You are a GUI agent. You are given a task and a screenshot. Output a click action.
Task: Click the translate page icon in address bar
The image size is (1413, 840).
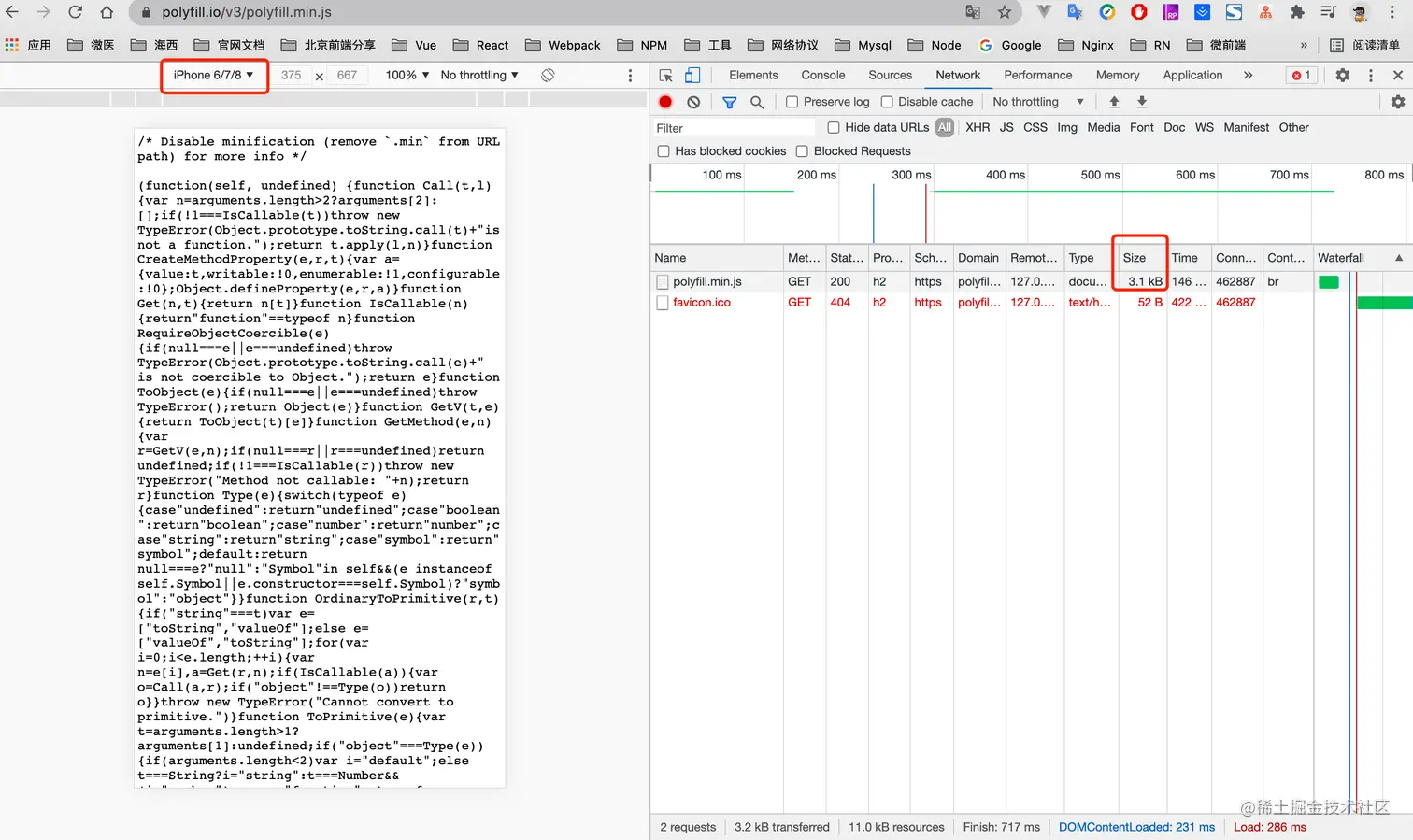coord(973,12)
